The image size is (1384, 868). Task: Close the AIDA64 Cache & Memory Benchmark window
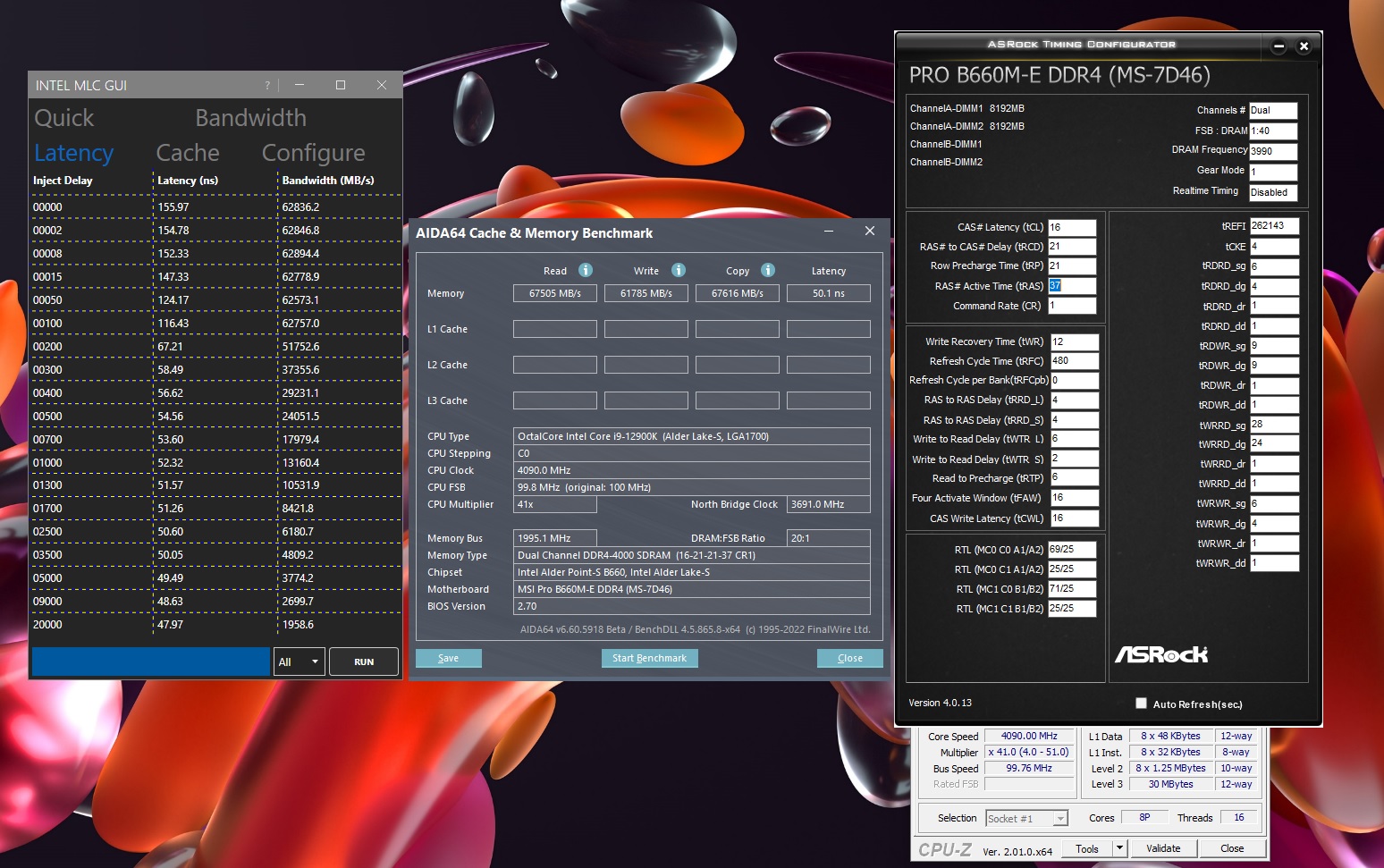[869, 232]
